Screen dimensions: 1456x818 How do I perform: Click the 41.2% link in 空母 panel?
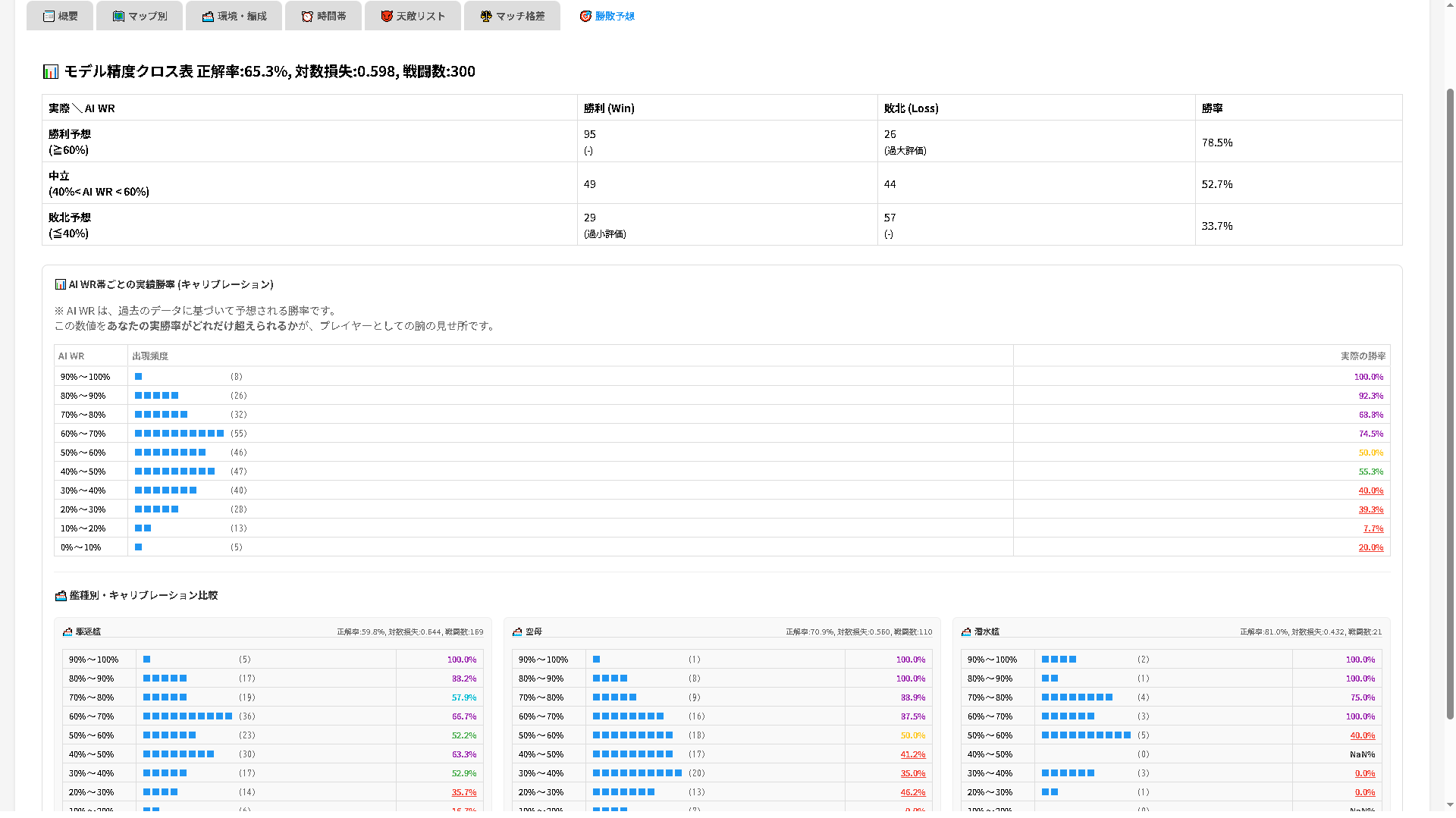(x=912, y=754)
